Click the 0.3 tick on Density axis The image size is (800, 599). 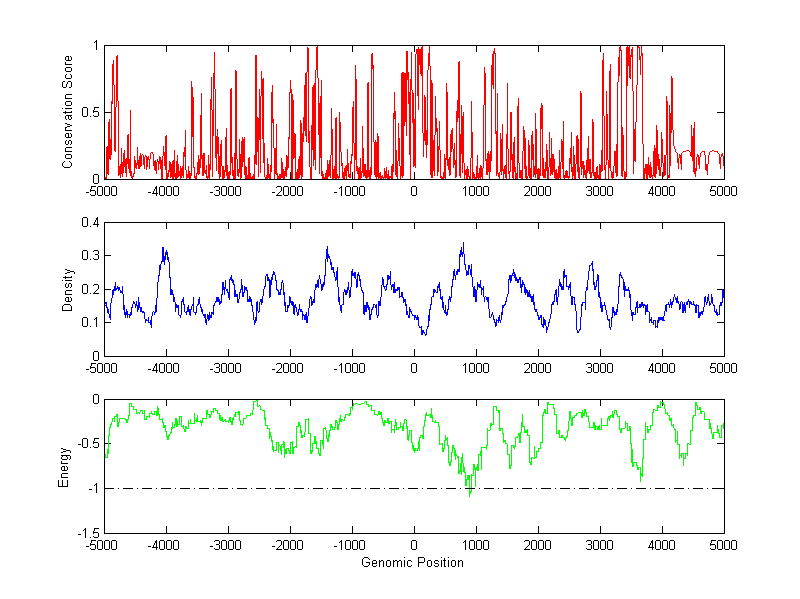pyautogui.click(x=88, y=256)
